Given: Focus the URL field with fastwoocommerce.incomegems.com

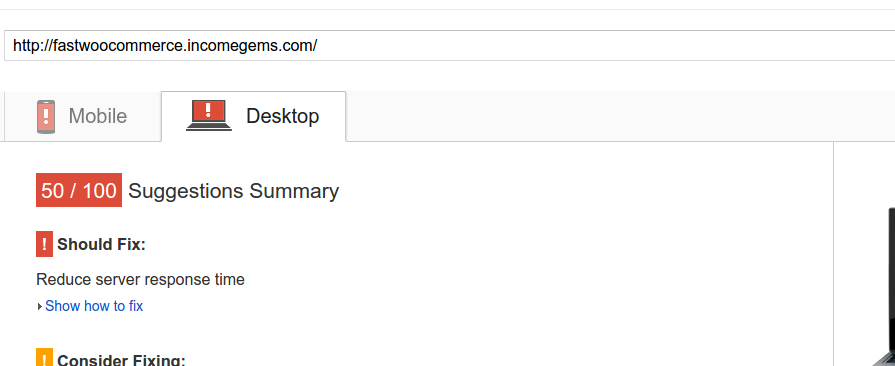Looking at the screenshot, I should [x=450, y=45].
